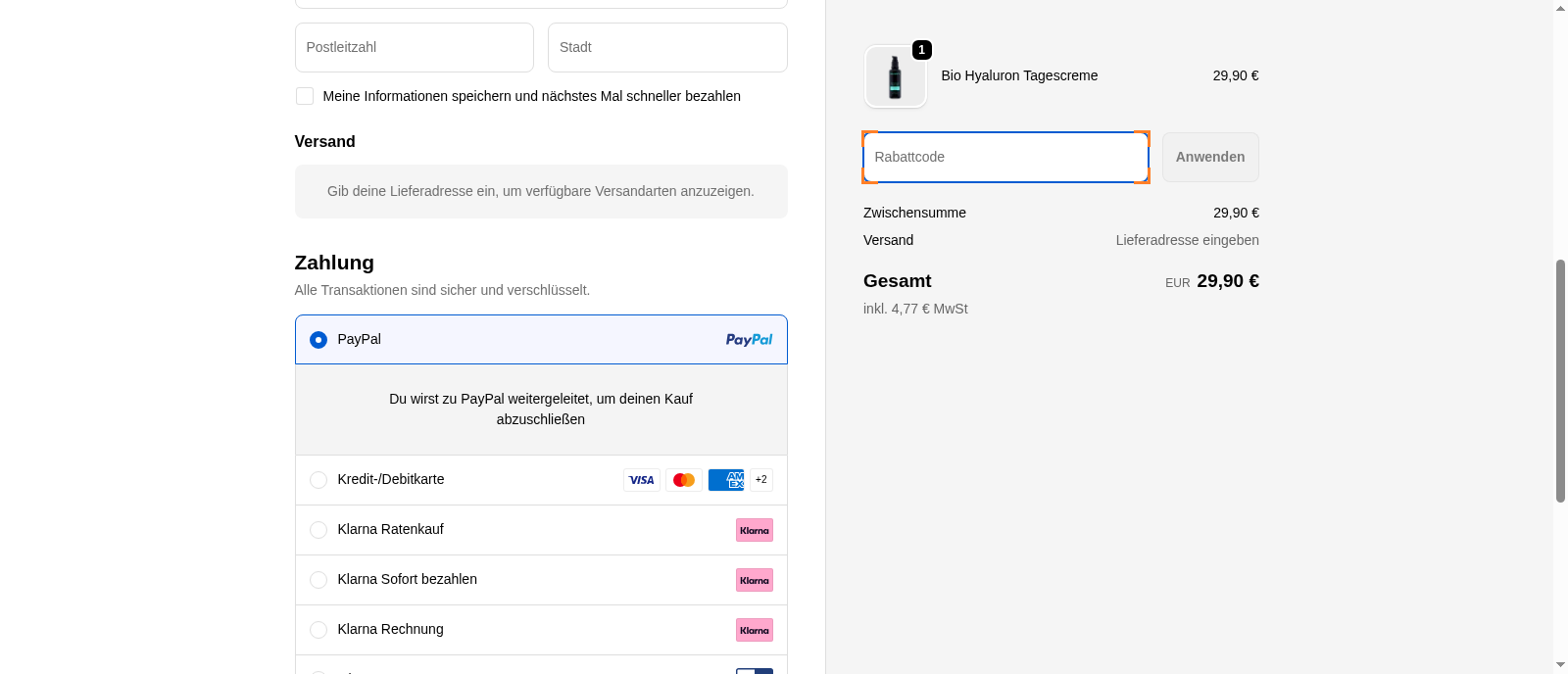Focus the Rabattcode input field
This screenshot has height=674, width=1568.
tap(1005, 158)
